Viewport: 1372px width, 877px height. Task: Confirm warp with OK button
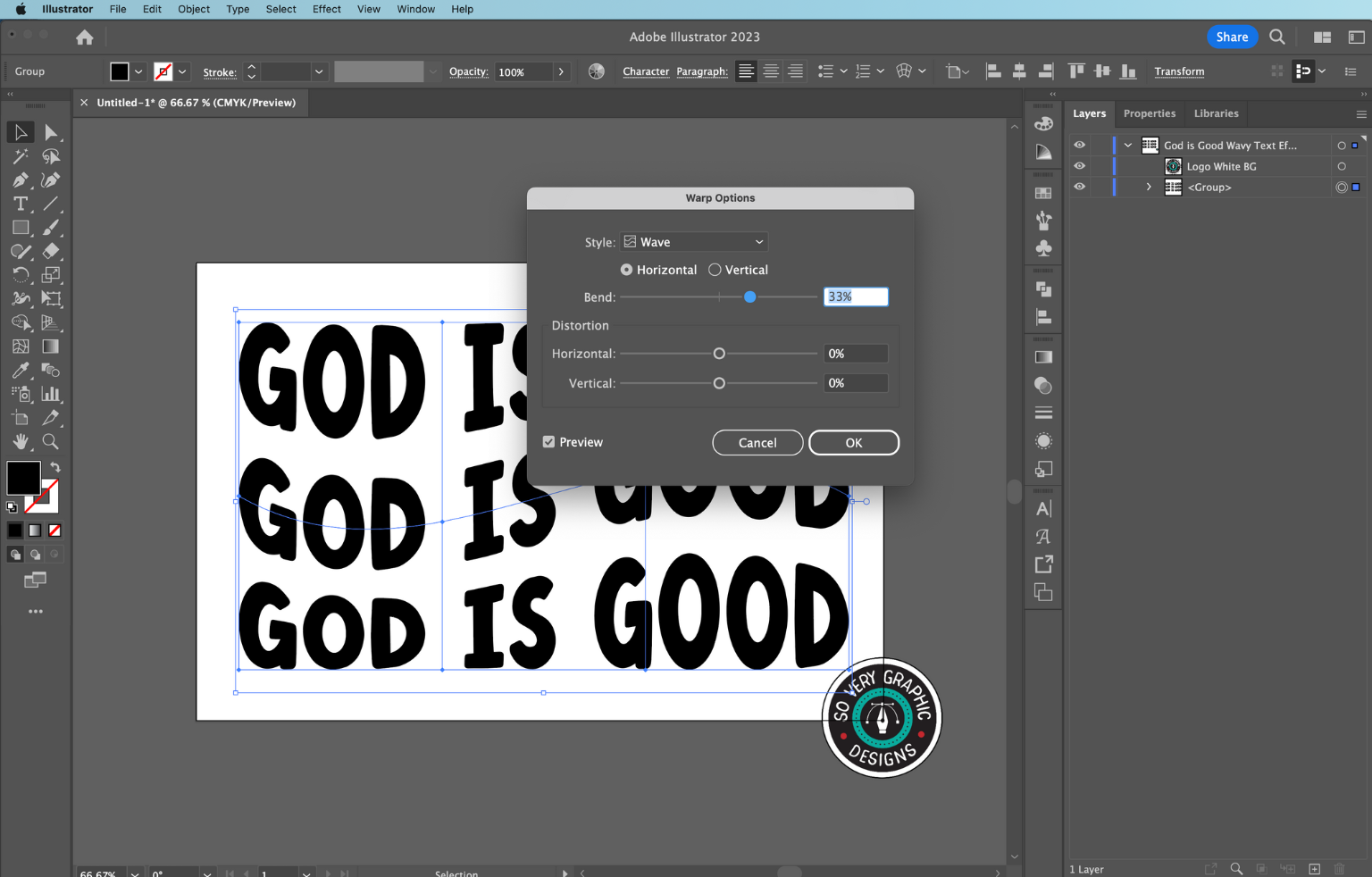tap(854, 443)
